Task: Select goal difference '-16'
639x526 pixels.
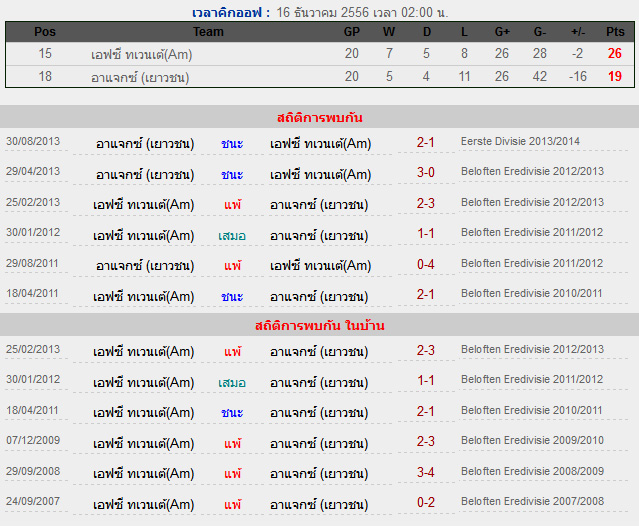Action: pyautogui.click(x=578, y=76)
